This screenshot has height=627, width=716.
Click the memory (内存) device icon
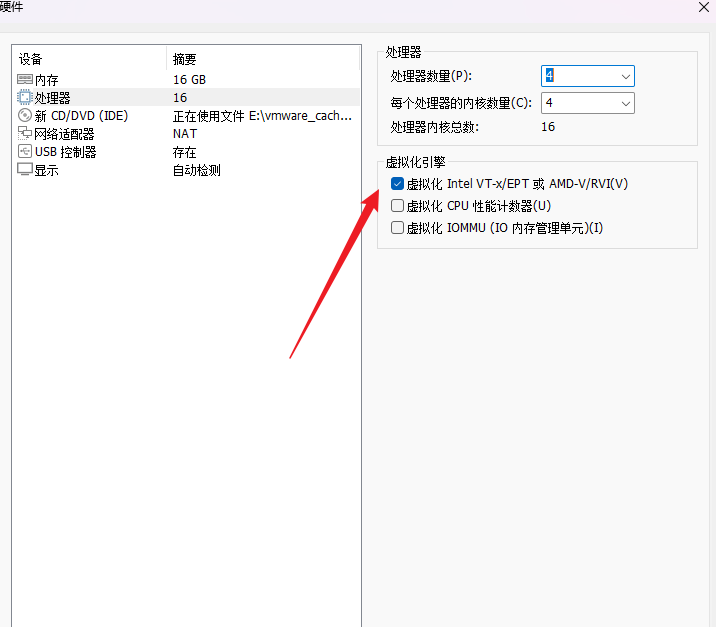pyautogui.click(x=25, y=79)
